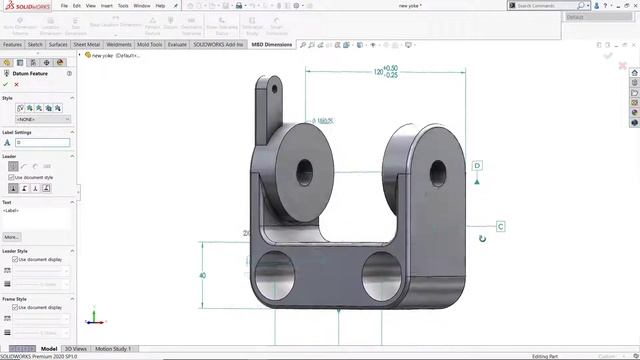Open the Appearances task pane icon

[x=634, y=112]
